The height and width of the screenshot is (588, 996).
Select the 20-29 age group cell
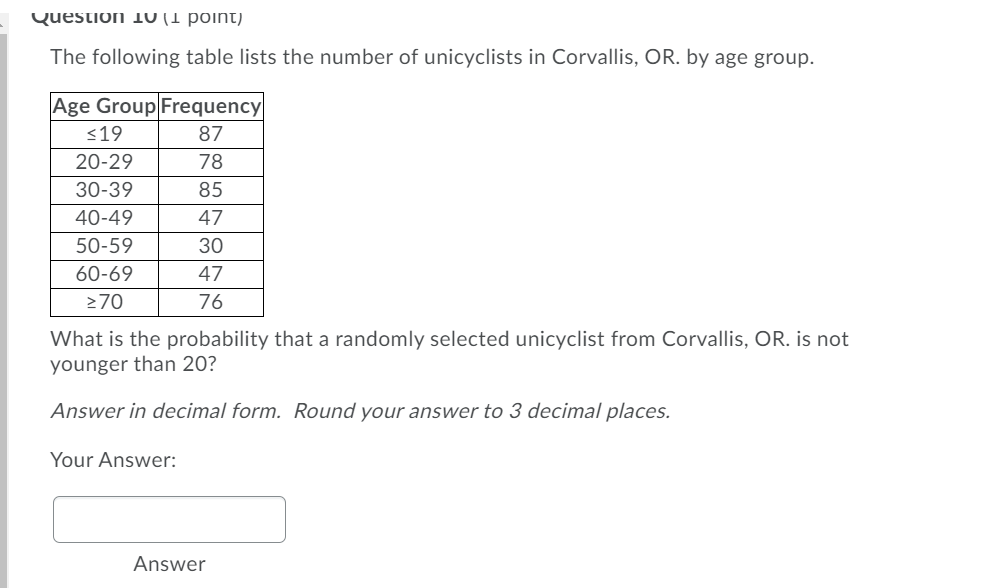104,162
